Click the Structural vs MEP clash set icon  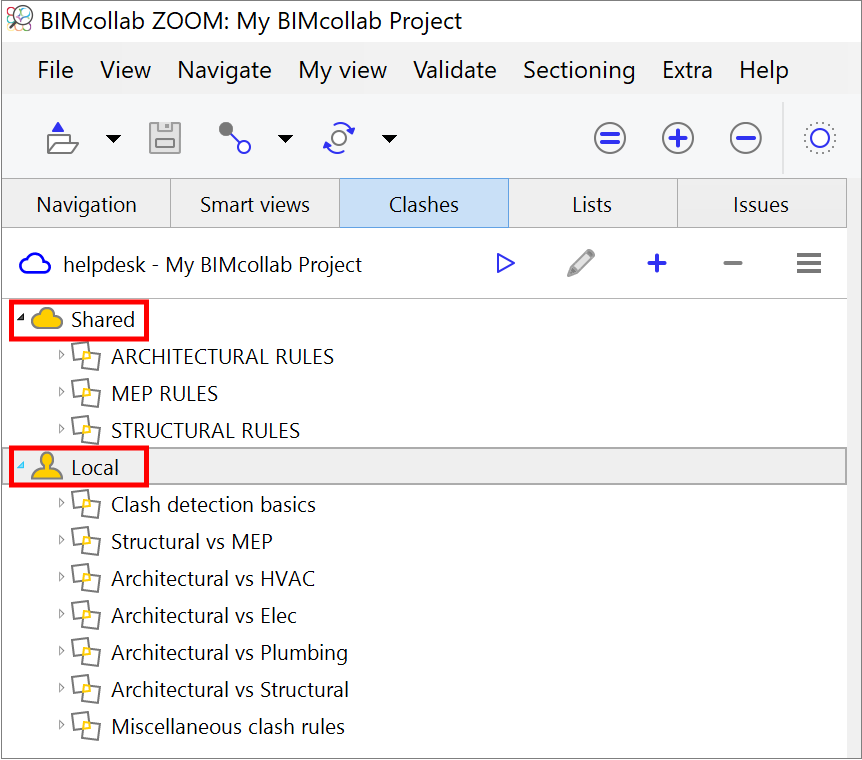coord(86,541)
